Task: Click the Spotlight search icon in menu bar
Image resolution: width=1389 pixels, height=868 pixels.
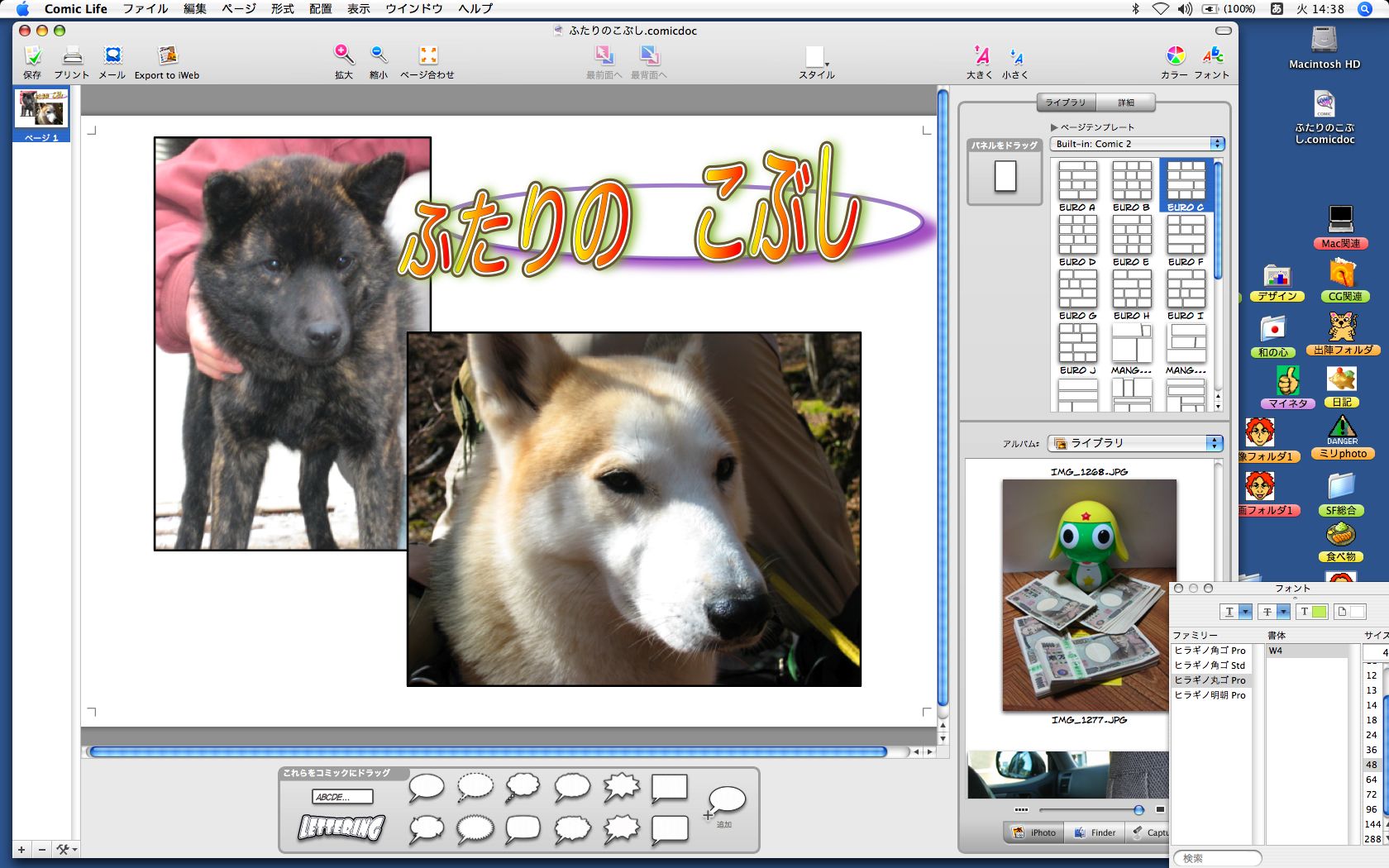Action: pos(1364,9)
